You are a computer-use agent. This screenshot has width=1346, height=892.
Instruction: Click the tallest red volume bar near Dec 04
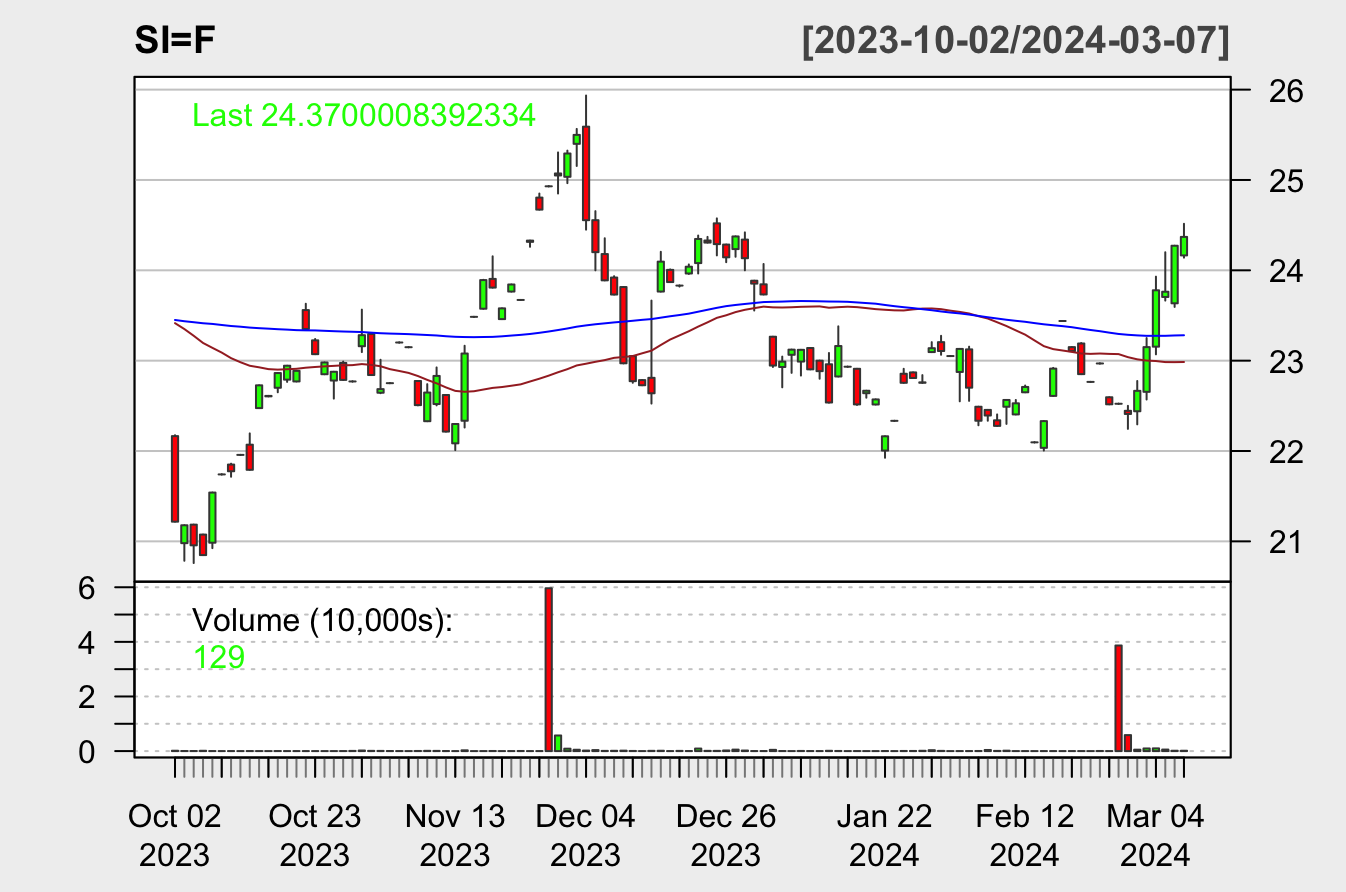coord(548,669)
